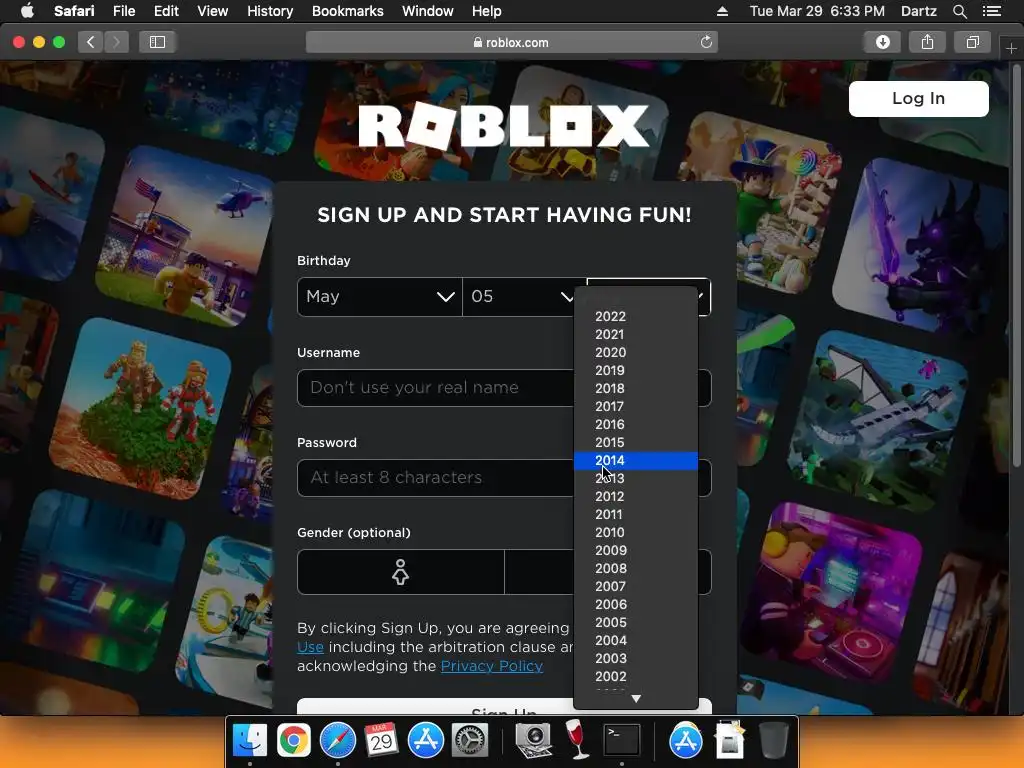Open the Bookmarks menu
1024x768 pixels.
click(x=347, y=11)
